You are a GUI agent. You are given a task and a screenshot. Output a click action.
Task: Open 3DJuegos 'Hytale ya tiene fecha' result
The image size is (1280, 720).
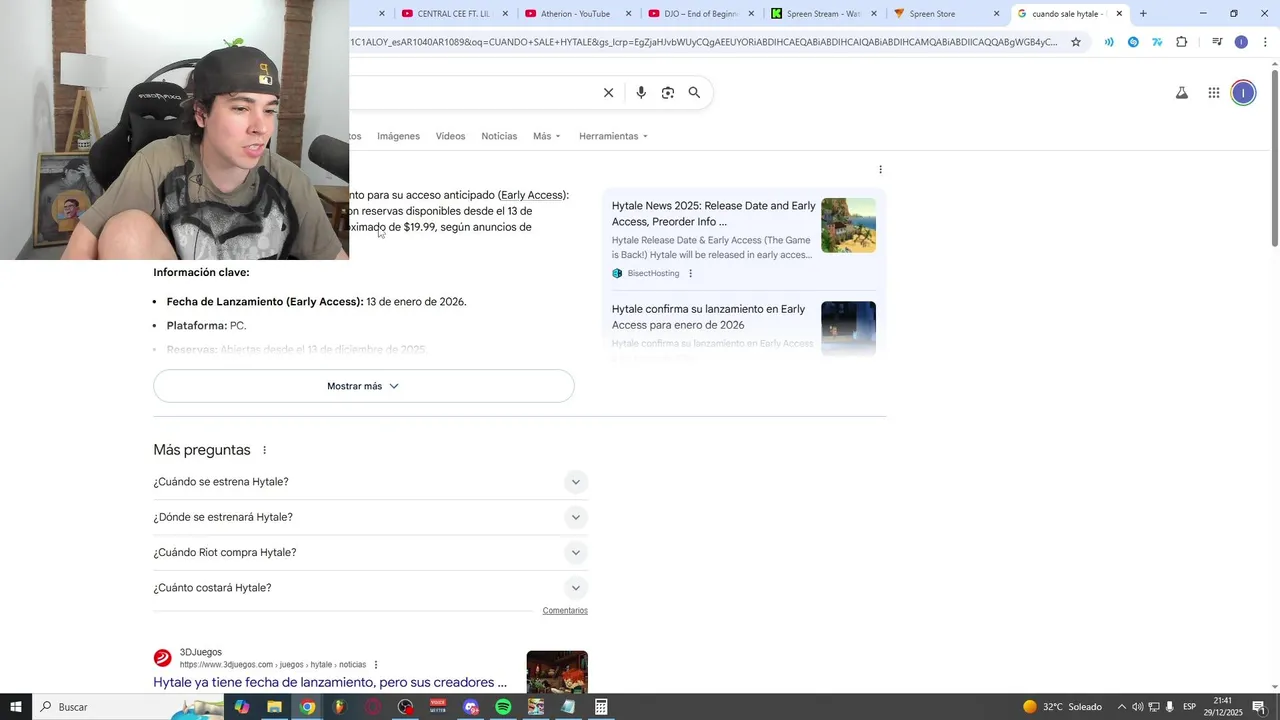330,682
